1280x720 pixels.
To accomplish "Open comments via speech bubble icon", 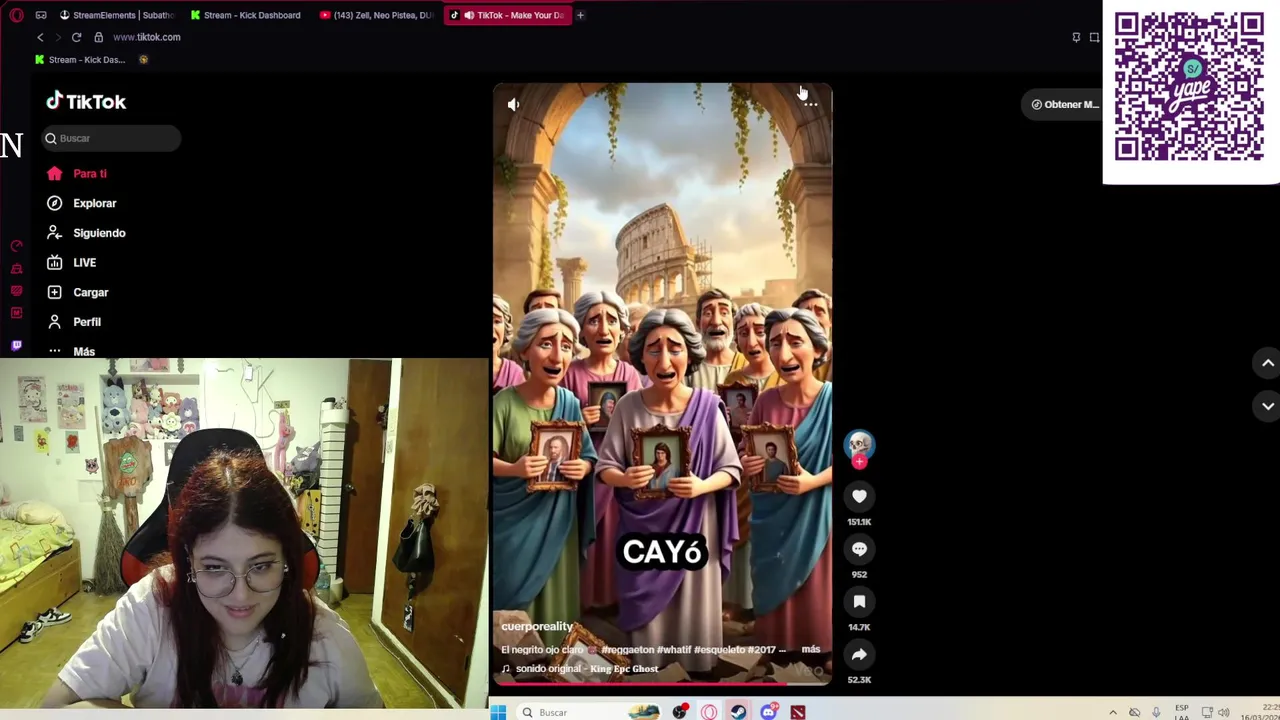I will click(859, 549).
